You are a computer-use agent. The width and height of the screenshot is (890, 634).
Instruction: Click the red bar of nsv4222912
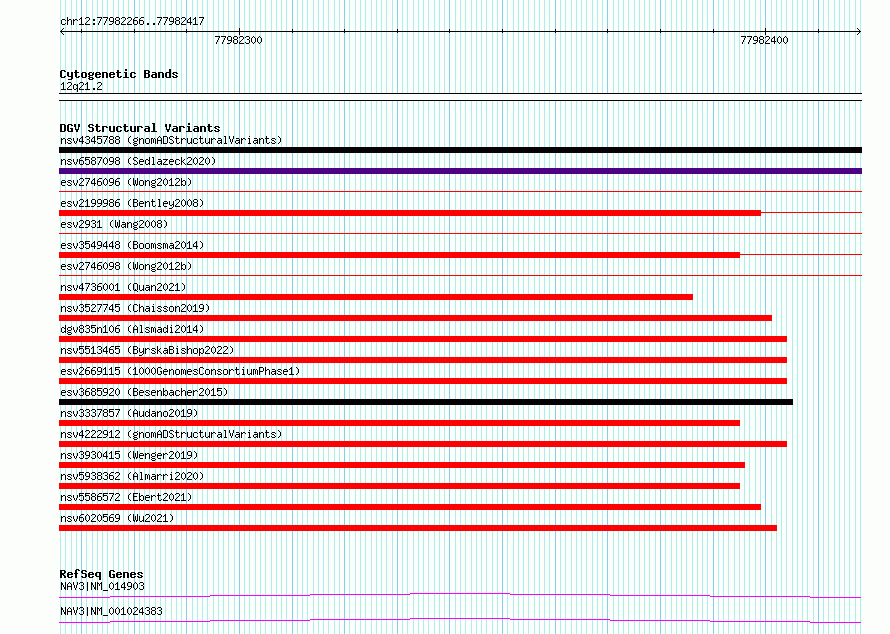point(423,444)
